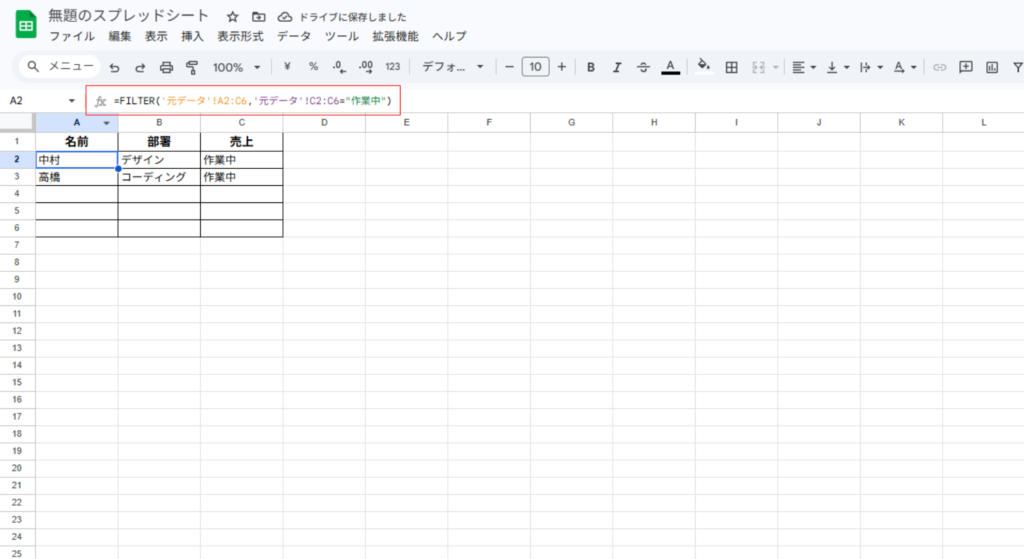Image resolution: width=1024 pixels, height=559 pixels.
Task: Format as percent
Action: [x=313, y=67]
